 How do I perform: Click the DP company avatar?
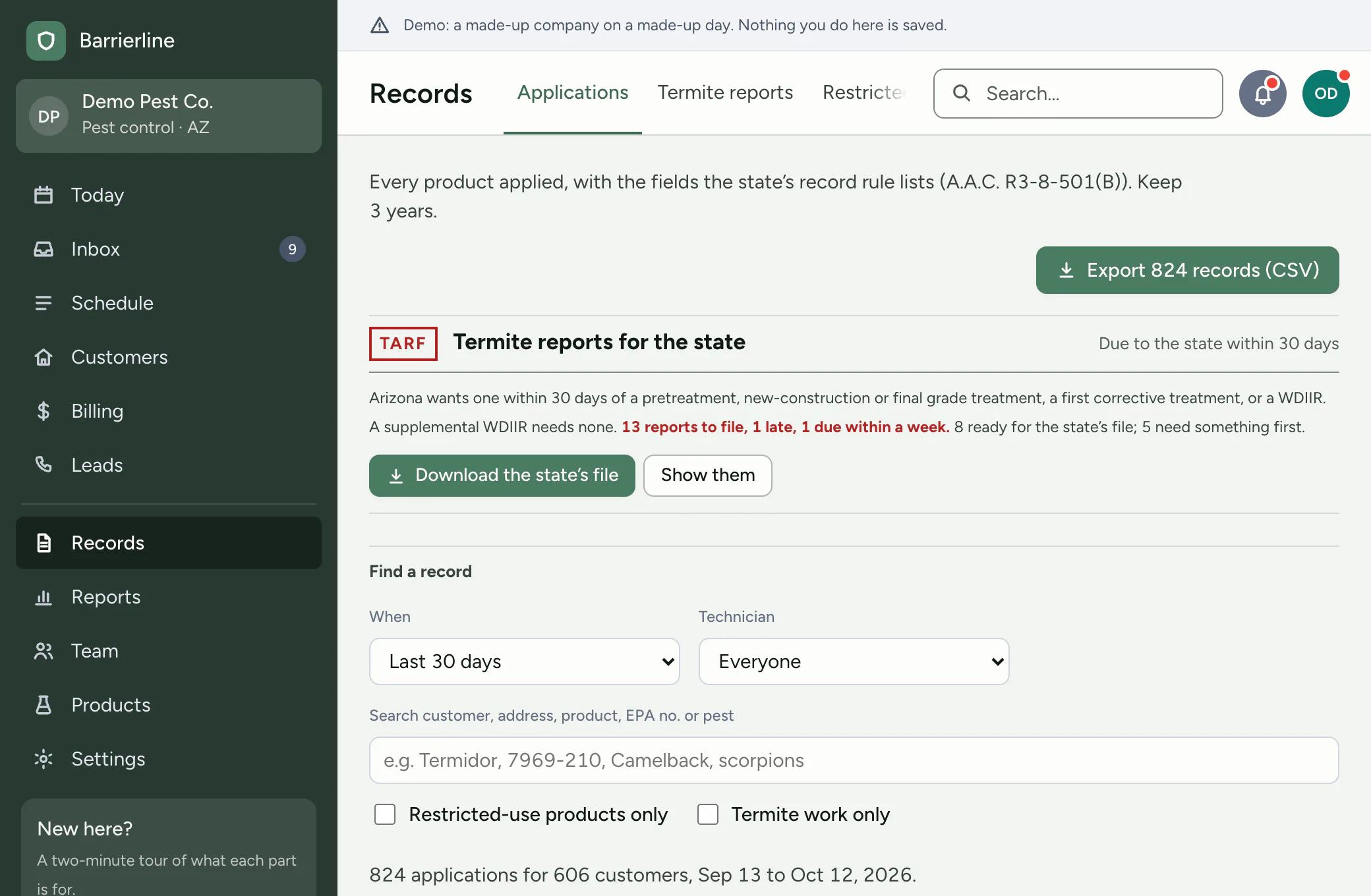(49, 116)
